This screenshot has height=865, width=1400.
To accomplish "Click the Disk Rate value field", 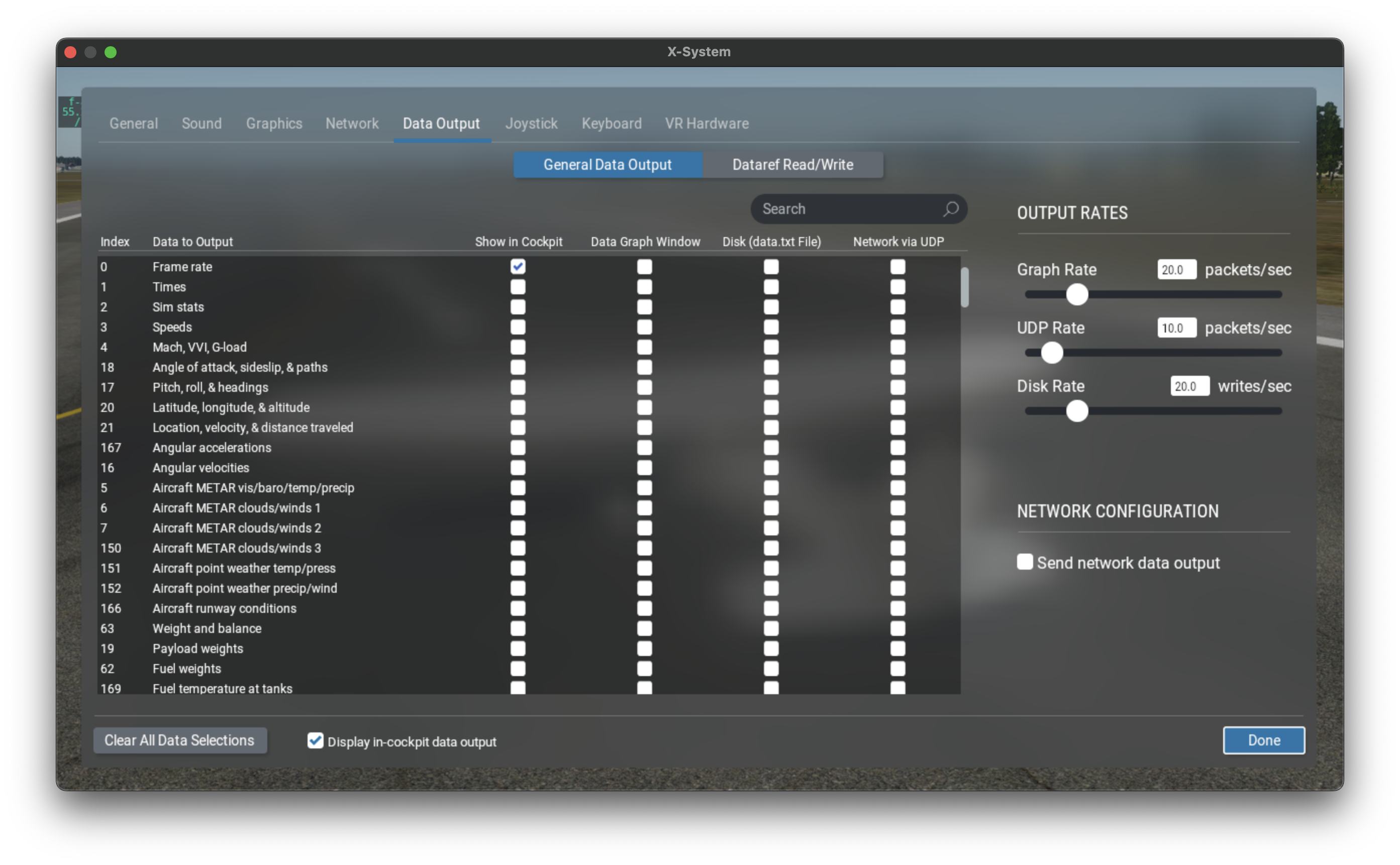I will point(1189,386).
